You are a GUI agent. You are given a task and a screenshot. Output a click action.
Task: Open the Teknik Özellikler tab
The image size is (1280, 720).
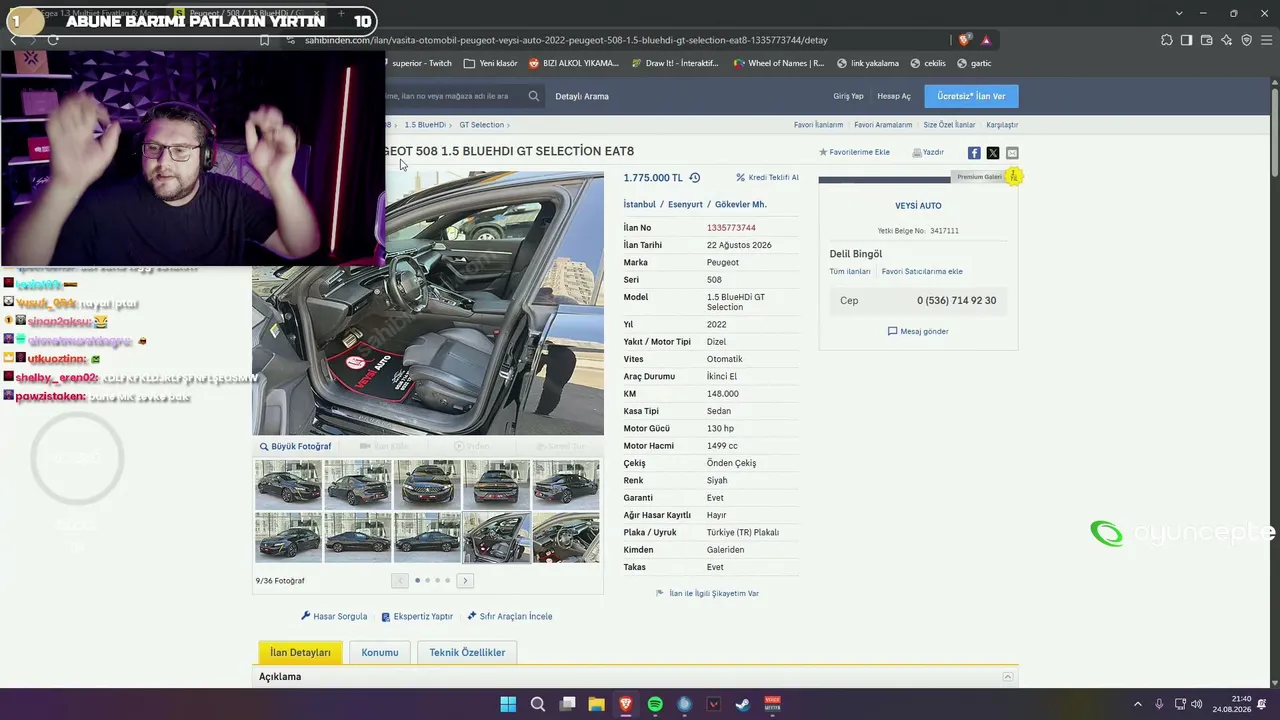tap(467, 652)
